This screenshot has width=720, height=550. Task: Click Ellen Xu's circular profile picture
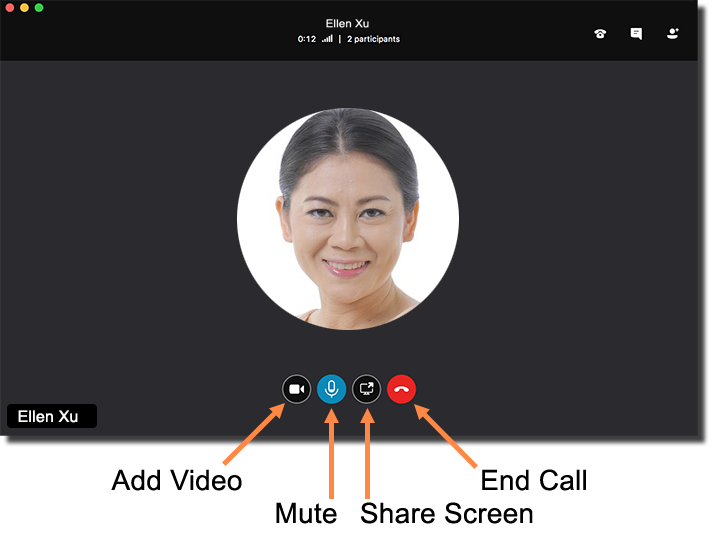348,219
